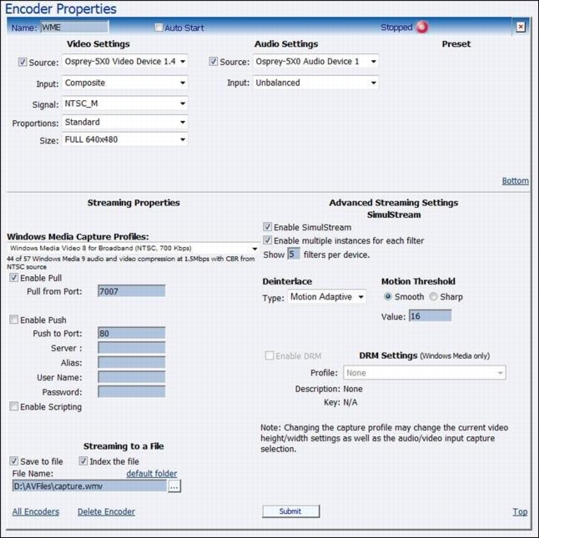
Task: Open the video Source device dropdown
Action: [125, 61]
